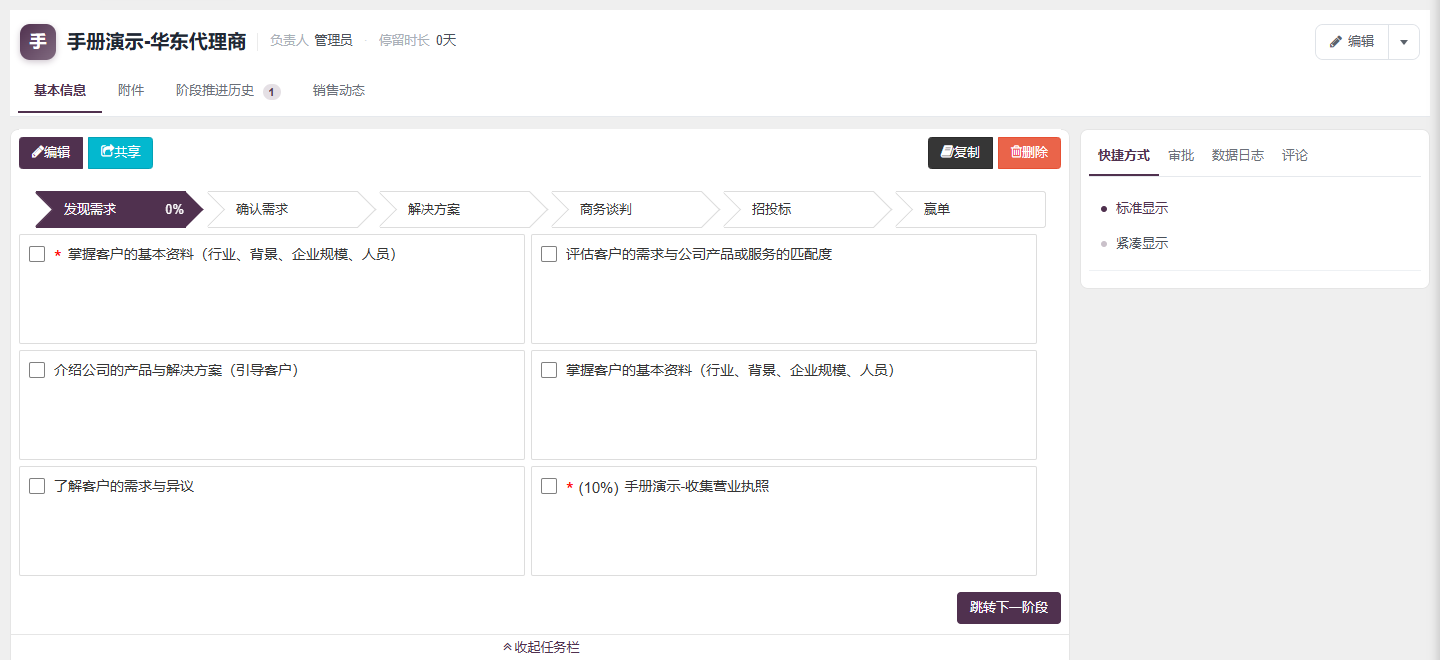
Task: Switch to the 基本信息 tab
Action: coord(60,91)
